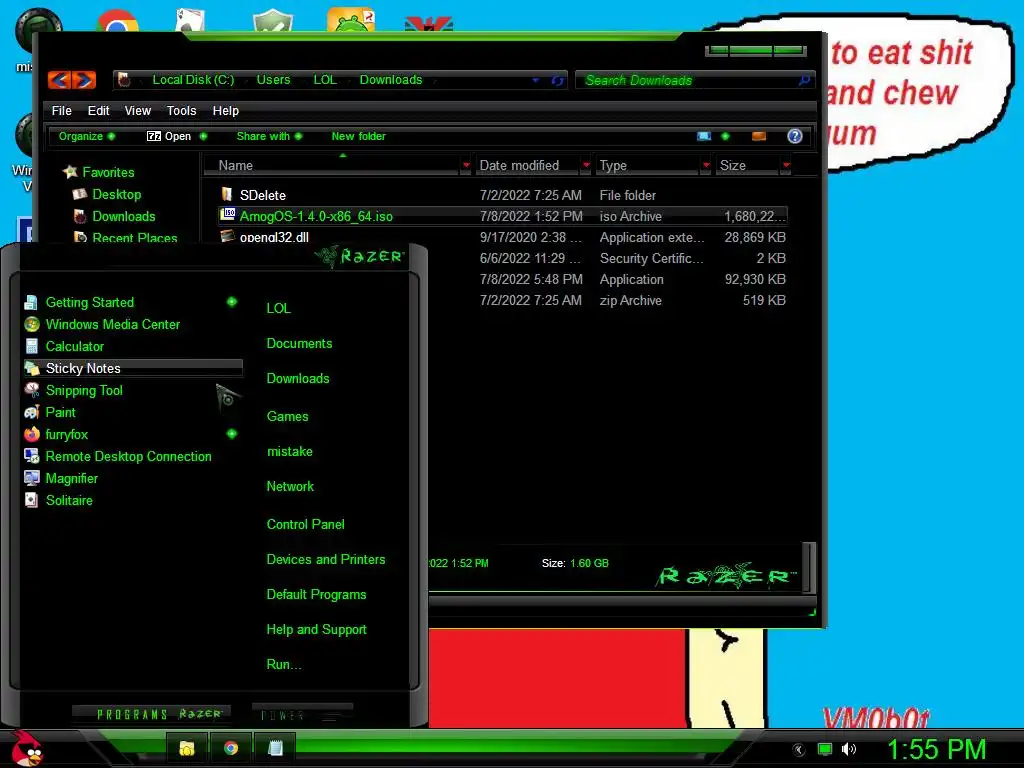The height and width of the screenshot is (768, 1024).
Task: Open the Programs Razer all programs button
Action: [x=152, y=714]
